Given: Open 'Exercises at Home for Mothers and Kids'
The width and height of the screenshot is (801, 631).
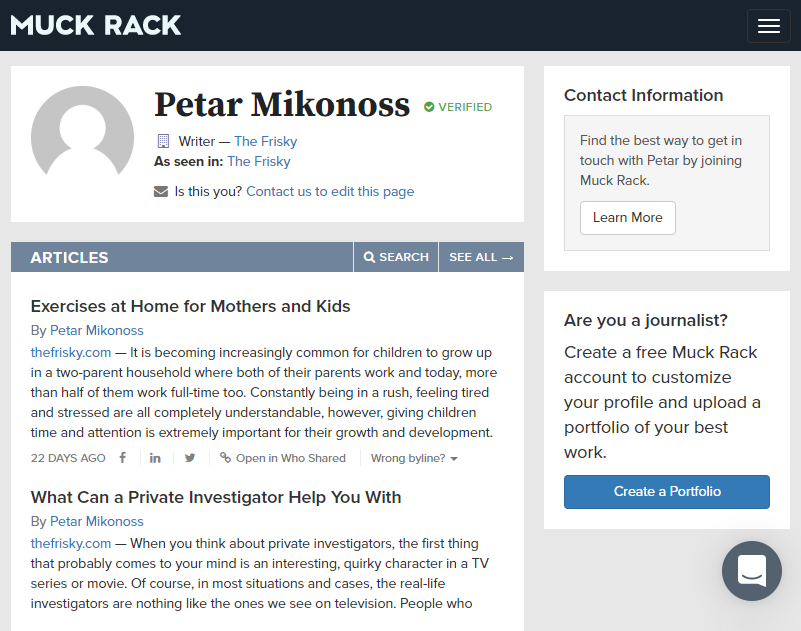Looking at the screenshot, I should click(x=191, y=306).
